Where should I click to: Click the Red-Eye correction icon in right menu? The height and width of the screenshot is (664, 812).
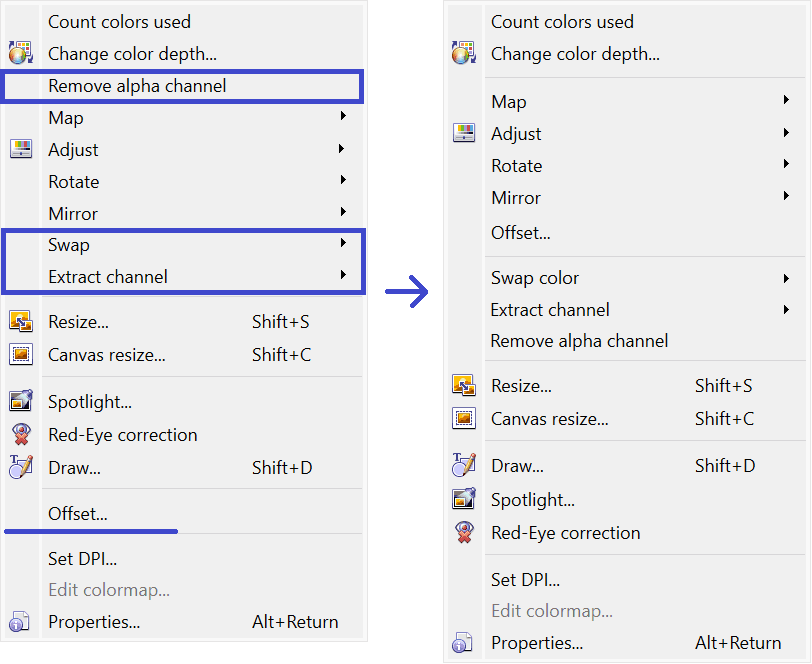tap(464, 533)
